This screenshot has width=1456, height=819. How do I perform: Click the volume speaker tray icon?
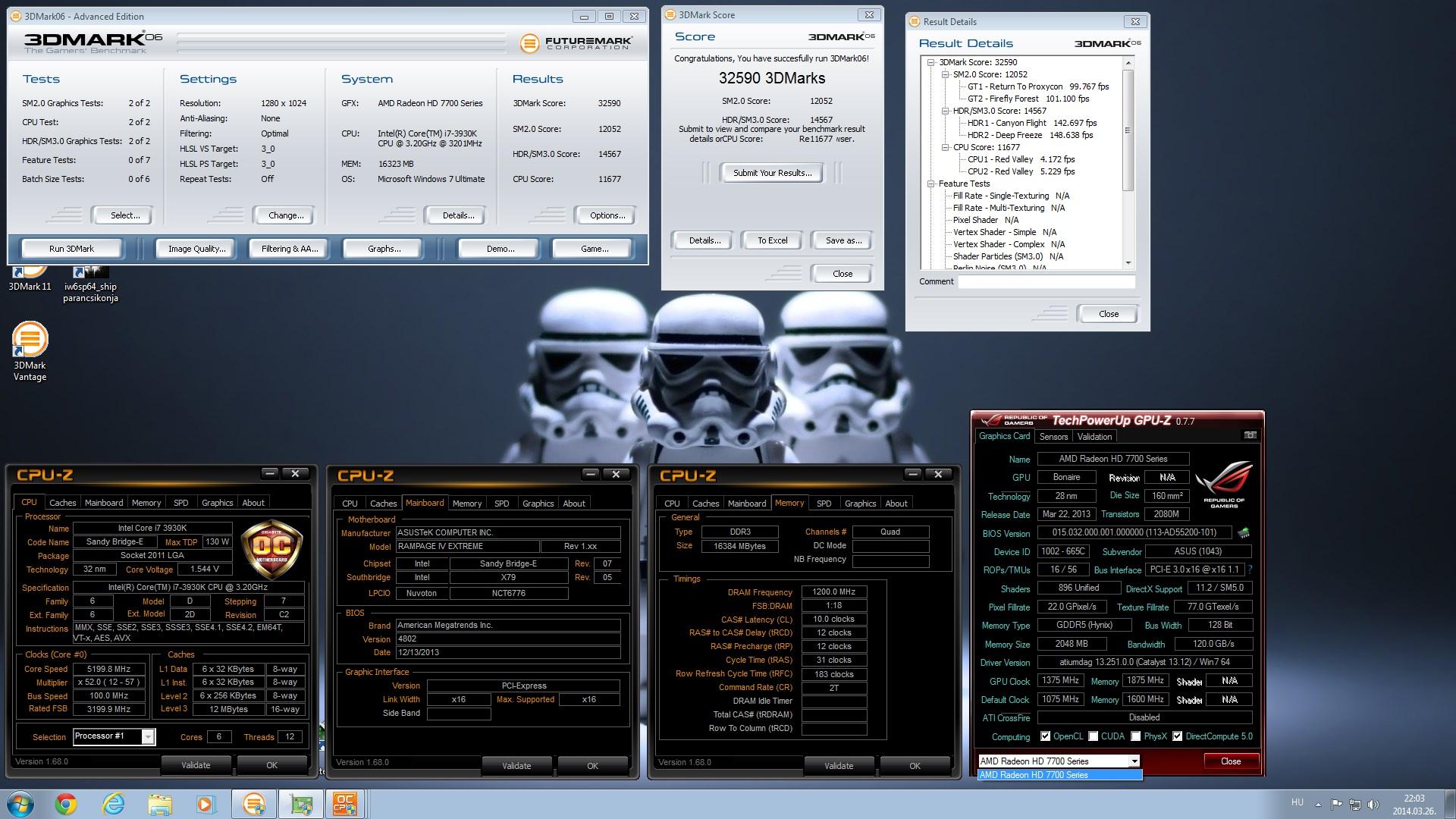pyautogui.click(x=1373, y=805)
